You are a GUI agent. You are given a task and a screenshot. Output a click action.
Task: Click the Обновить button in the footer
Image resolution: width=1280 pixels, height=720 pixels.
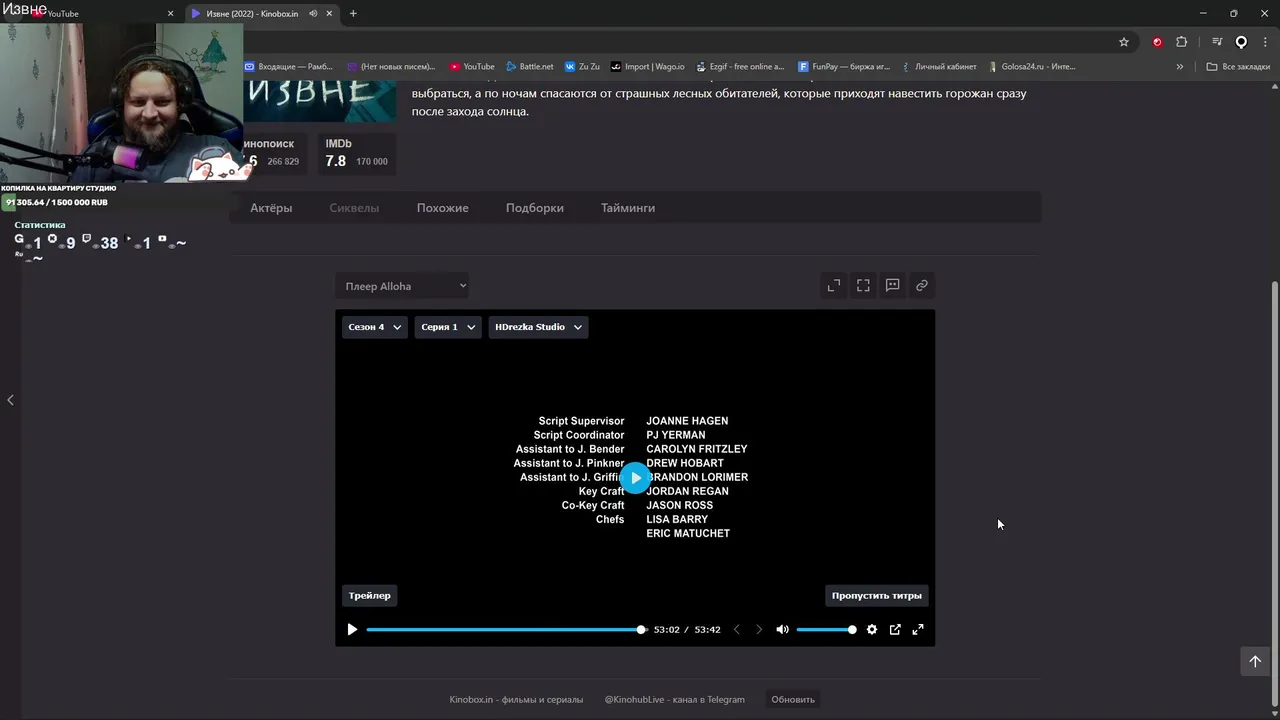(793, 700)
